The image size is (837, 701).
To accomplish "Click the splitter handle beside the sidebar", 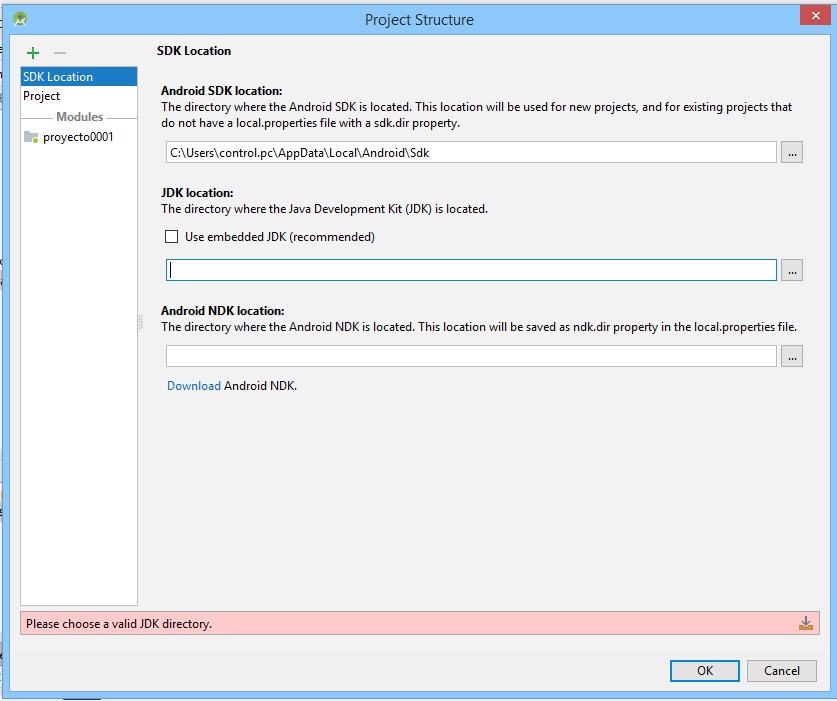I will pos(140,321).
